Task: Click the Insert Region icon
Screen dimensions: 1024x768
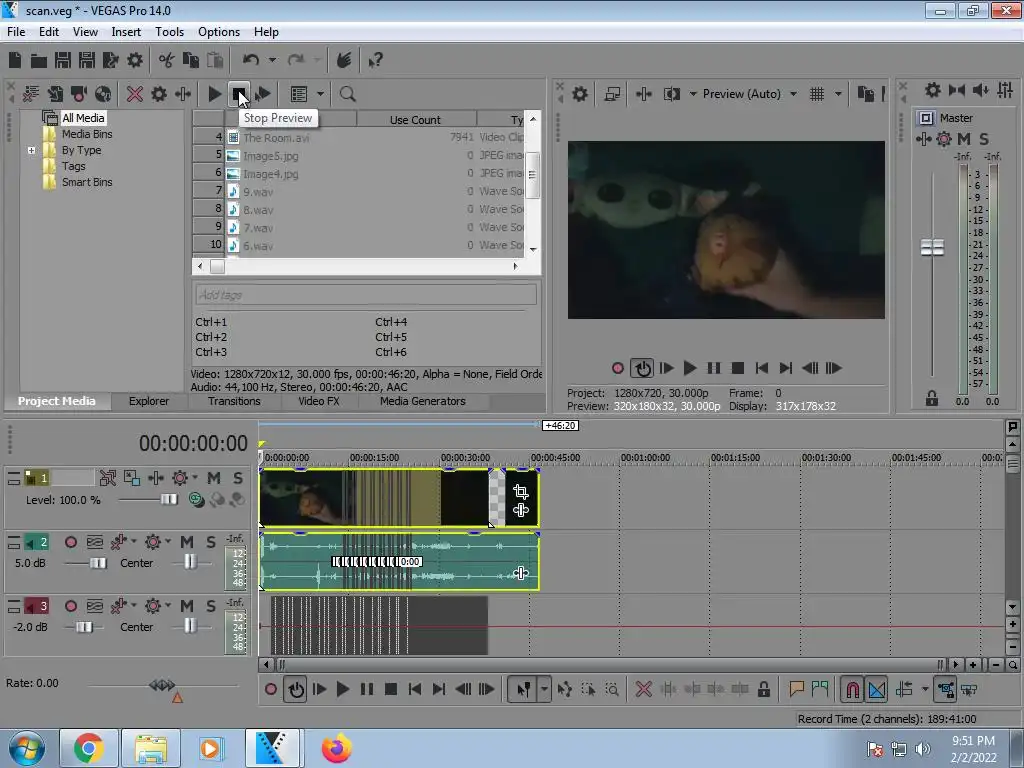Action: pyautogui.click(x=820, y=689)
